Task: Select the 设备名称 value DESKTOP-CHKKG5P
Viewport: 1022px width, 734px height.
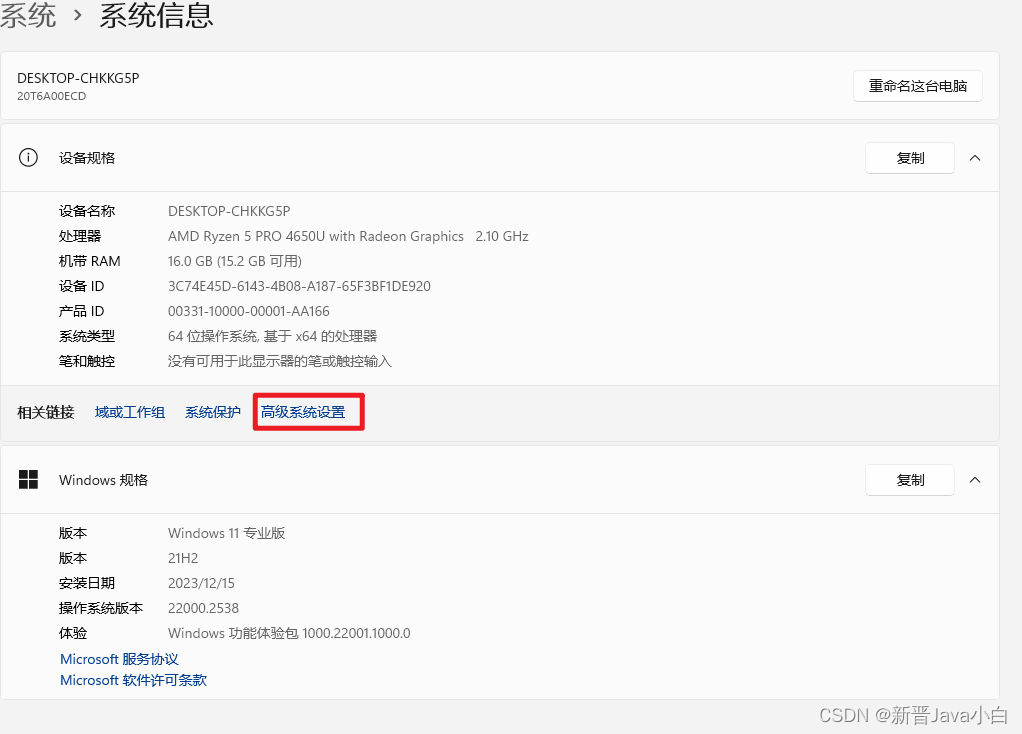Action: tap(229, 211)
